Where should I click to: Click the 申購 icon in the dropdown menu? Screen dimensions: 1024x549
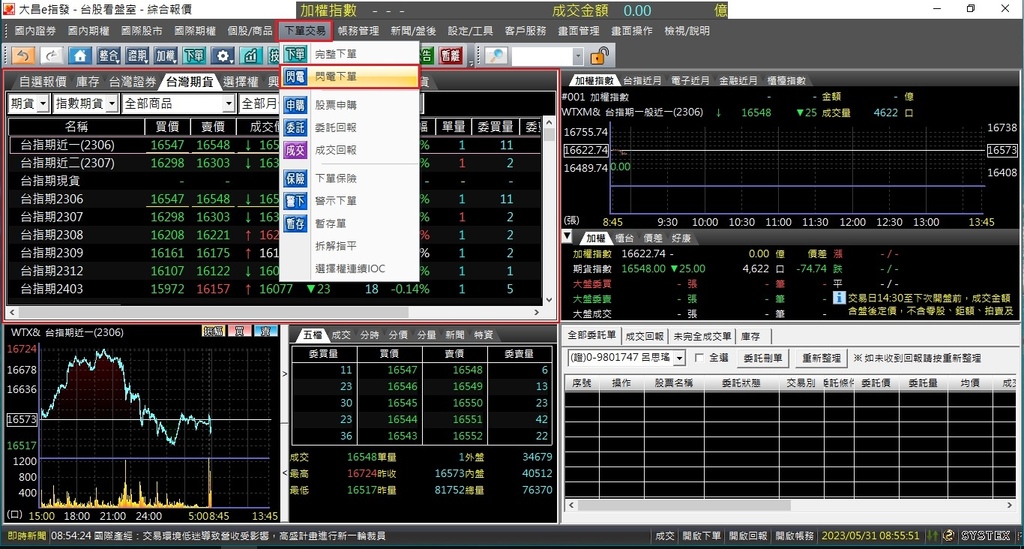click(x=295, y=105)
